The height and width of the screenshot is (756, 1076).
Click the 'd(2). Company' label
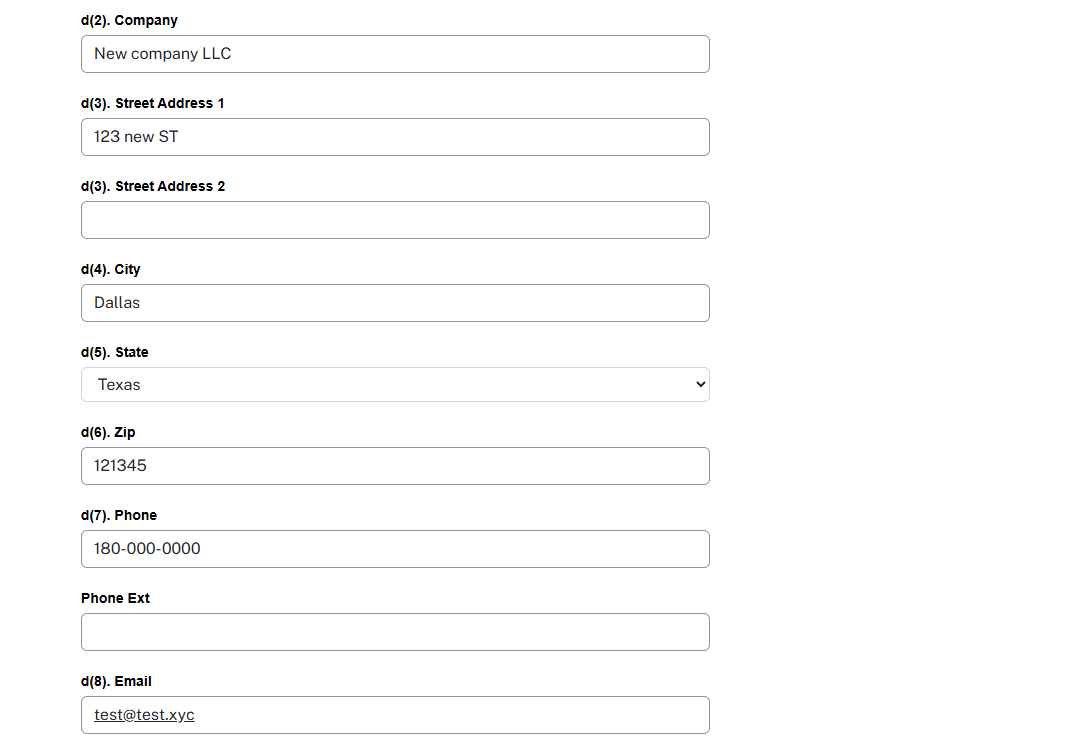click(x=129, y=20)
